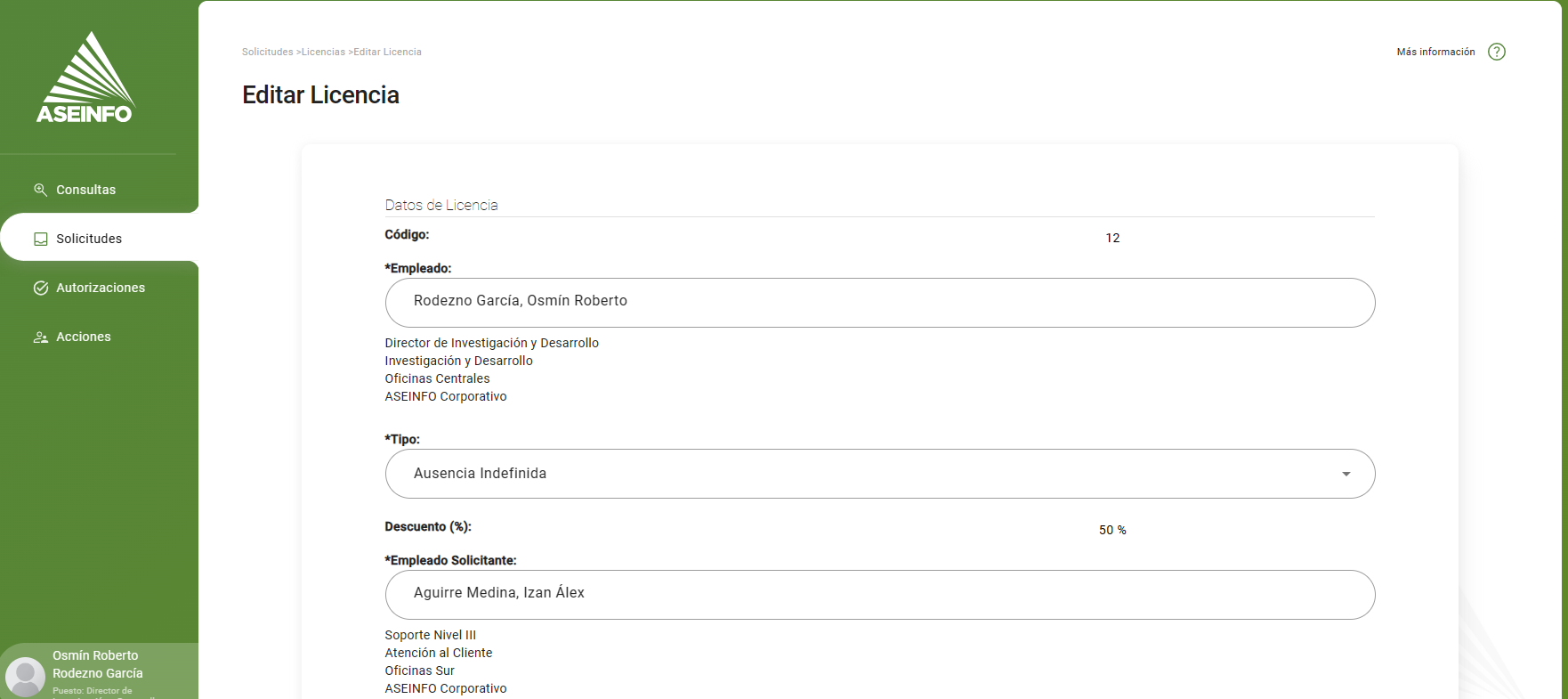The height and width of the screenshot is (699, 1568).
Task: Navigate to Licencias breadcrumb
Action: [323, 52]
